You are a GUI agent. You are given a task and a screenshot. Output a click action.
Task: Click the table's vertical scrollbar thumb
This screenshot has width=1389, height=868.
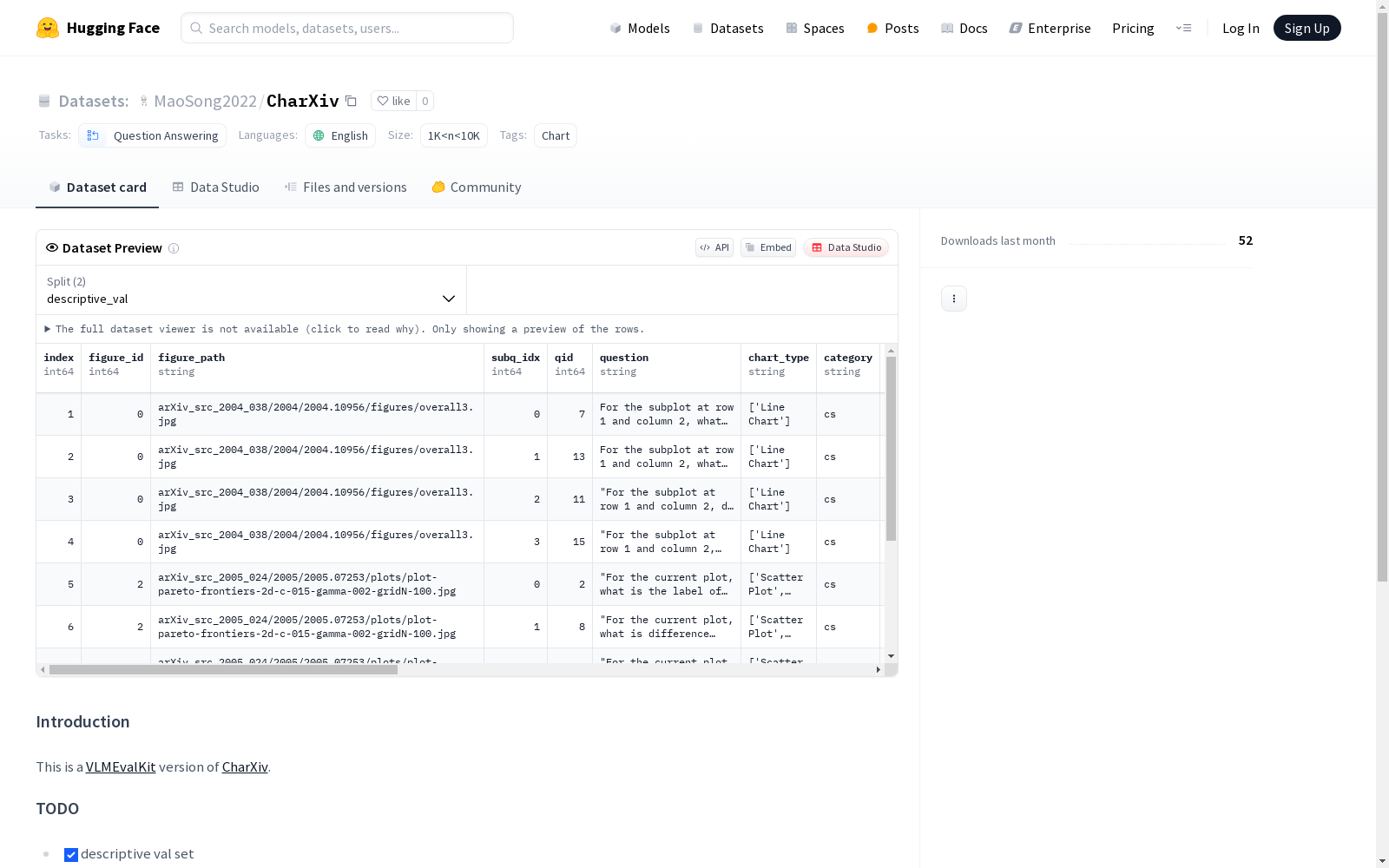(891, 449)
